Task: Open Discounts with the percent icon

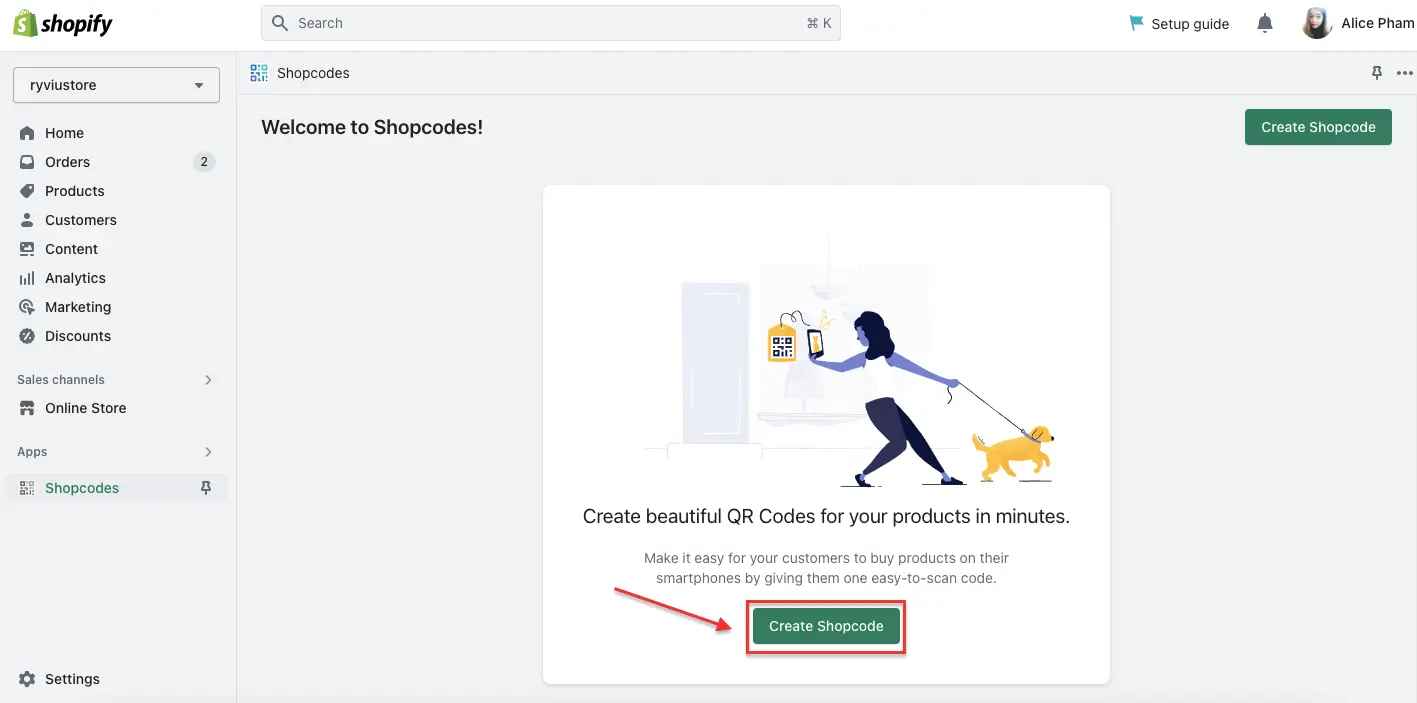Action: (x=29, y=335)
